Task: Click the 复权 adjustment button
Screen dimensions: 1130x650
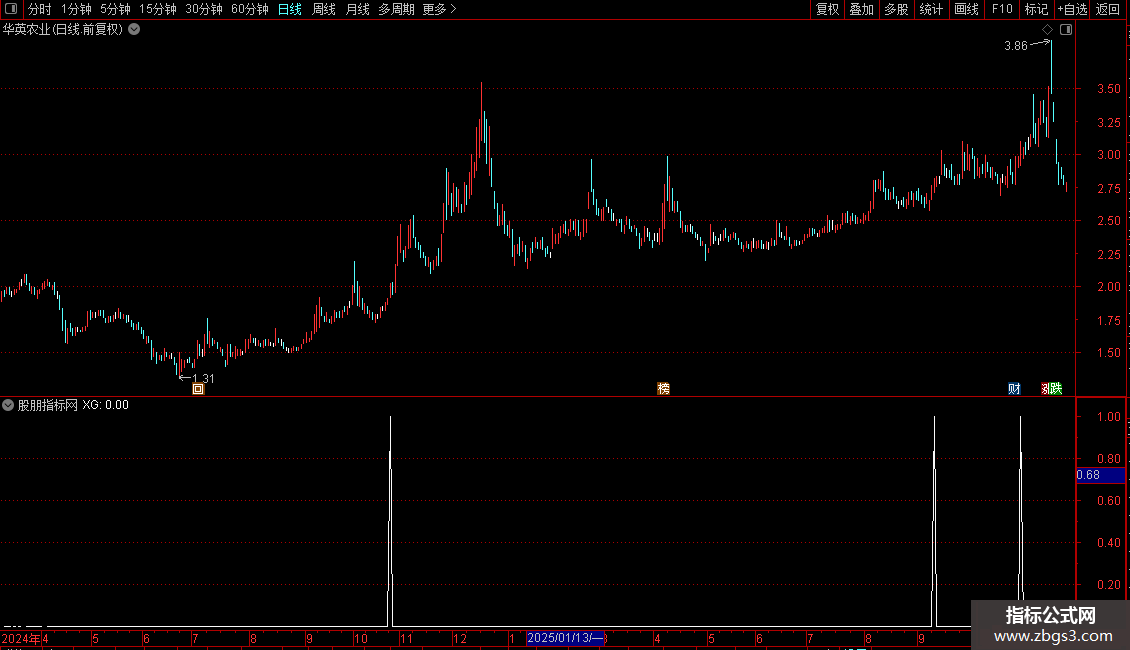Action: click(827, 9)
